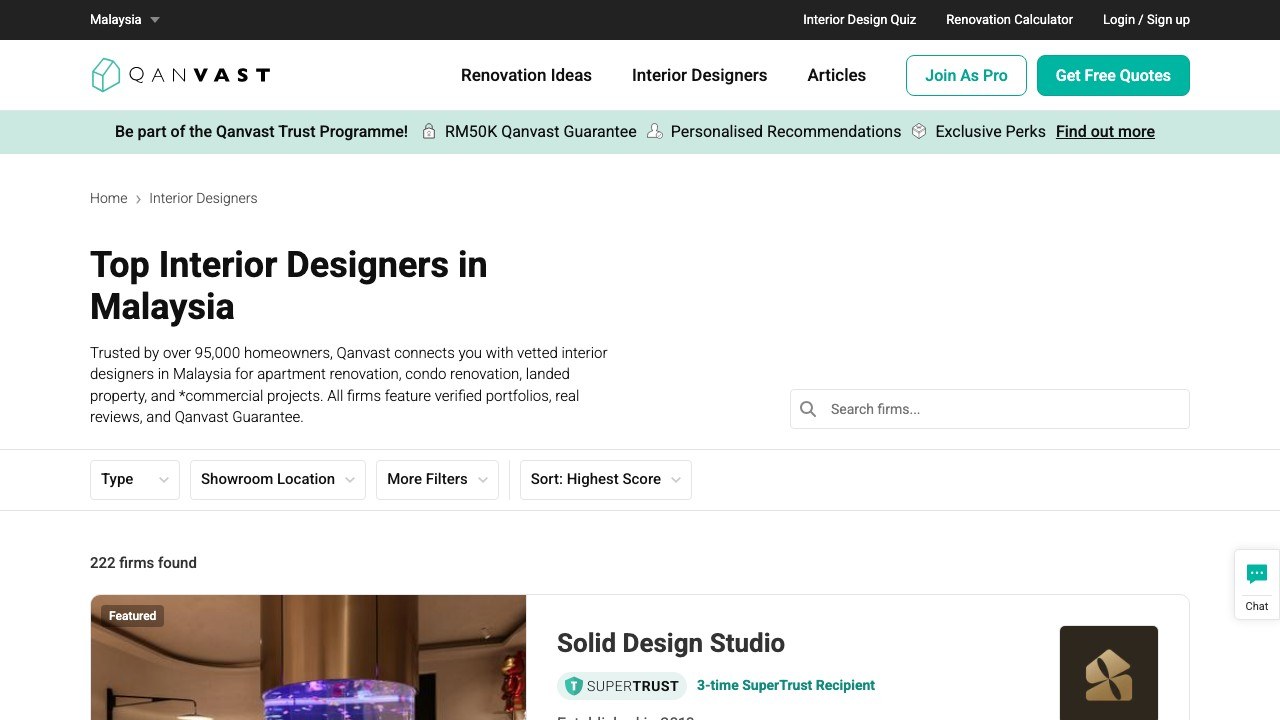Open the Renovation Ideas menu

coord(526,75)
